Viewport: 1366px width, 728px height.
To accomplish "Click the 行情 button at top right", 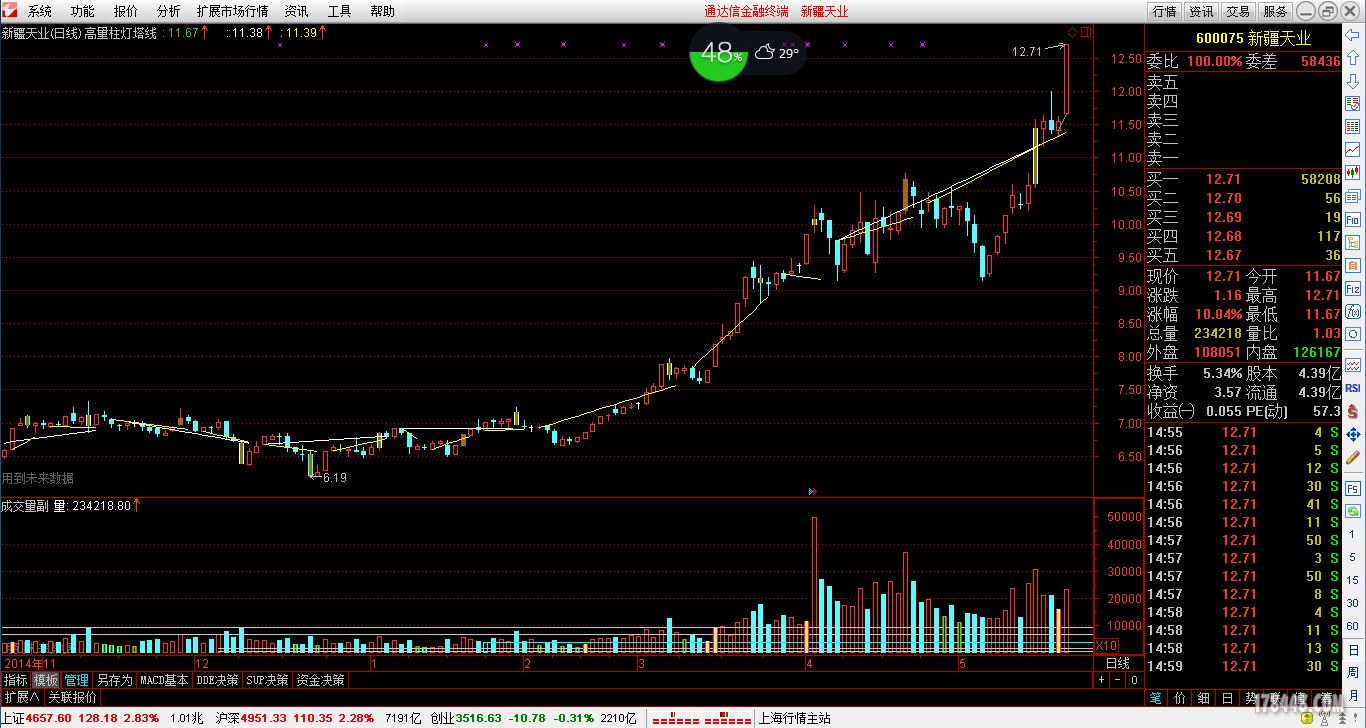I will click(x=1164, y=11).
